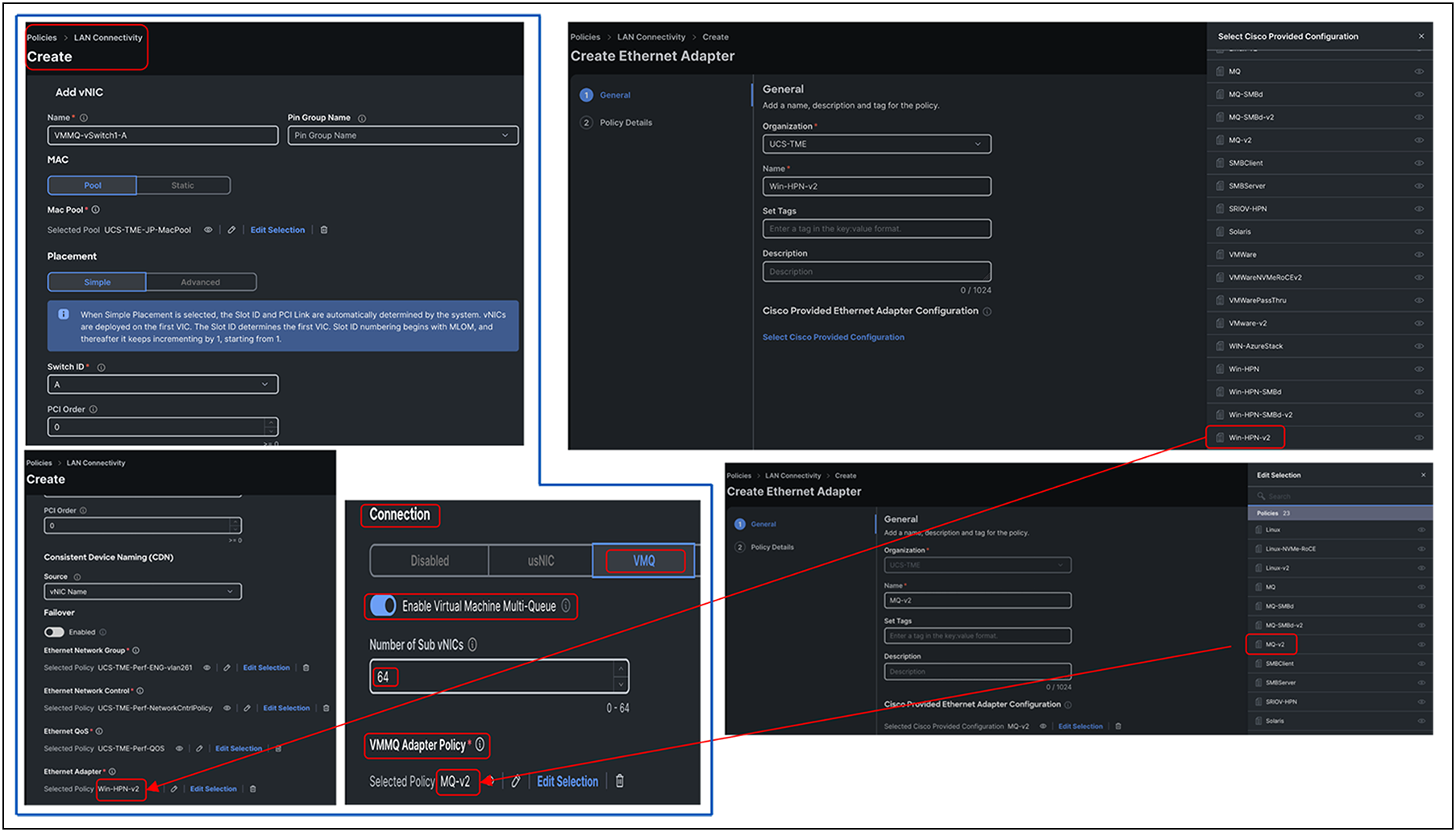Click document icon for MQ-v2 in Cisco configuration list

(x=1221, y=140)
